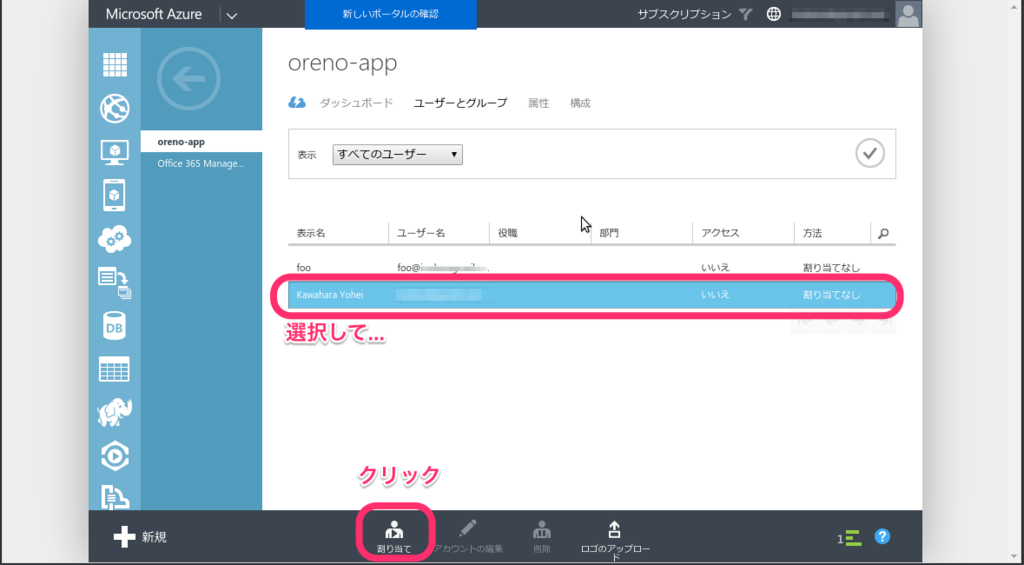Open SQL Databases DB icon in sidebar
The height and width of the screenshot is (565, 1024).
click(x=115, y=326)
